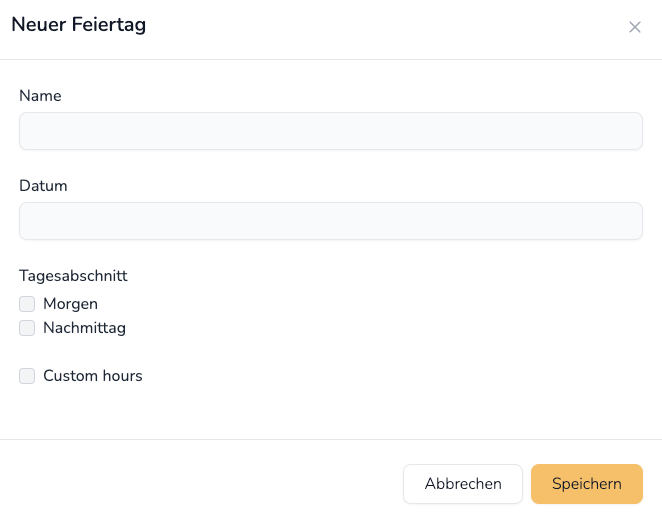662x523 pixels.
Task: Cancel holiday creation via Abbrechen
Action: pyautogui.click(x=463, y=484)
